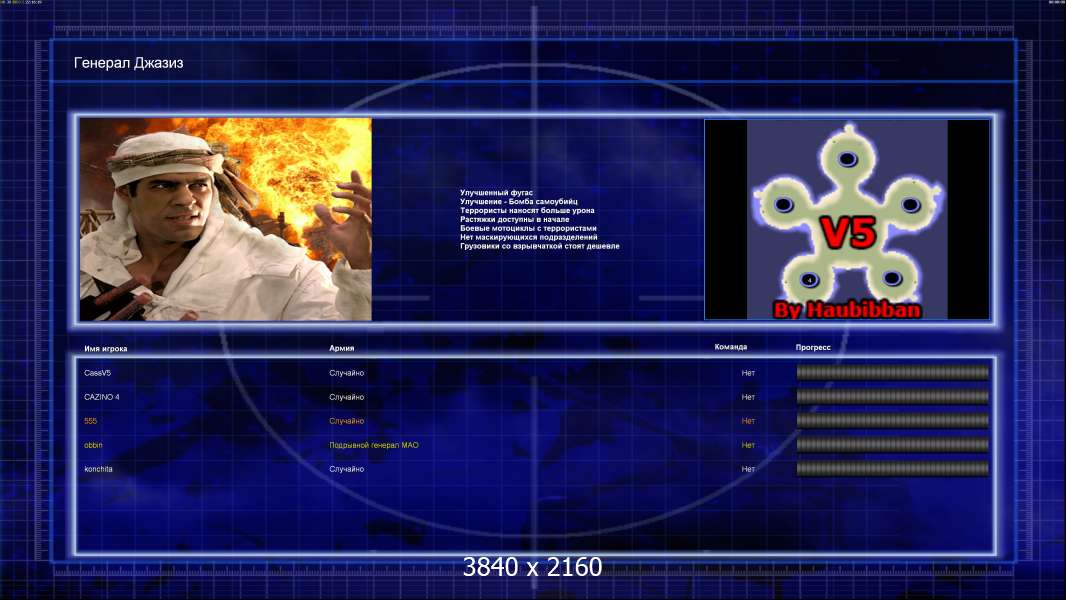Click player 555's army 'Случайно'
Image resolution: width=1066 pixels, height=600 pixels.
click(347, 421)
